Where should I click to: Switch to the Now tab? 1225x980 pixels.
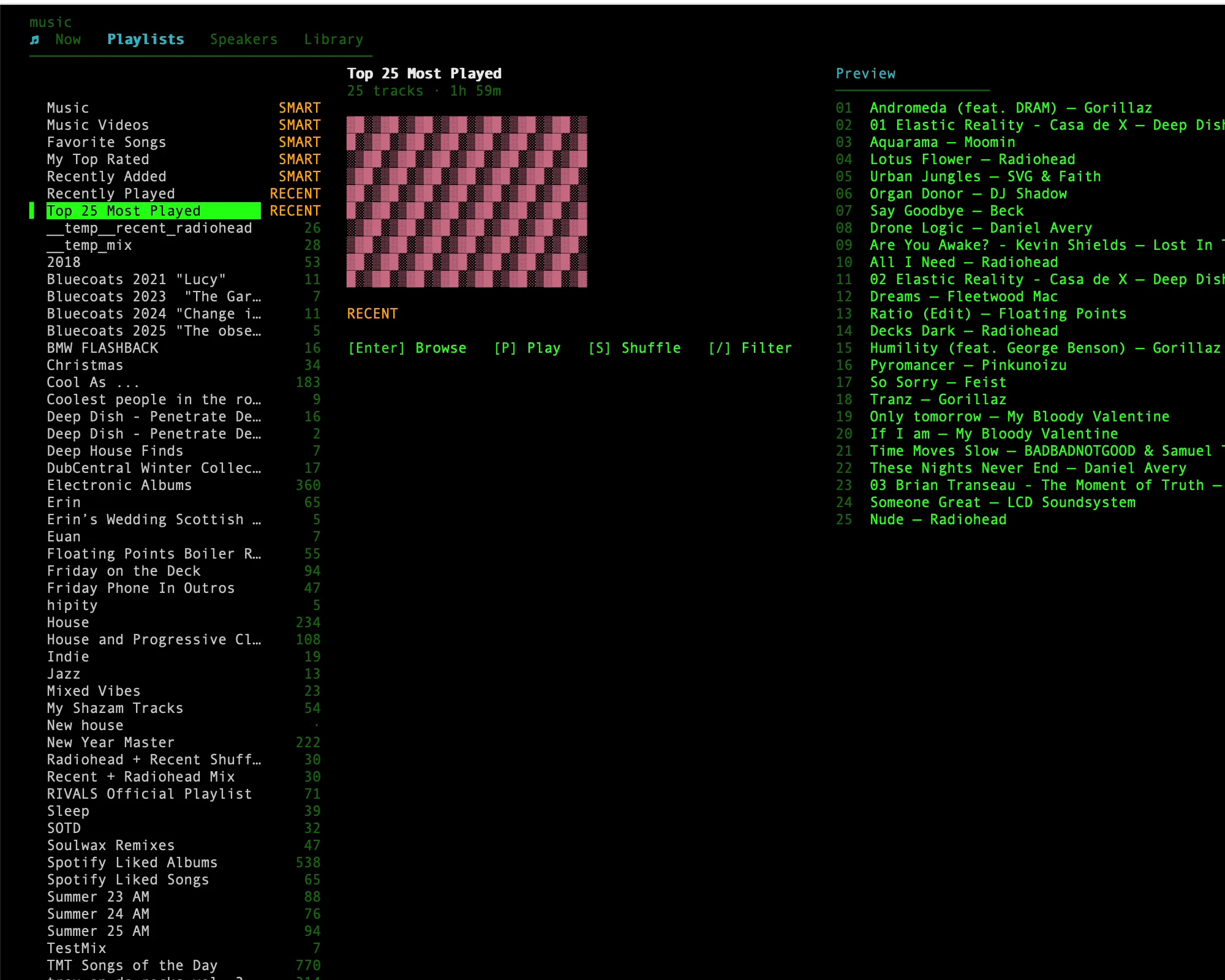(x=68, y=40)
